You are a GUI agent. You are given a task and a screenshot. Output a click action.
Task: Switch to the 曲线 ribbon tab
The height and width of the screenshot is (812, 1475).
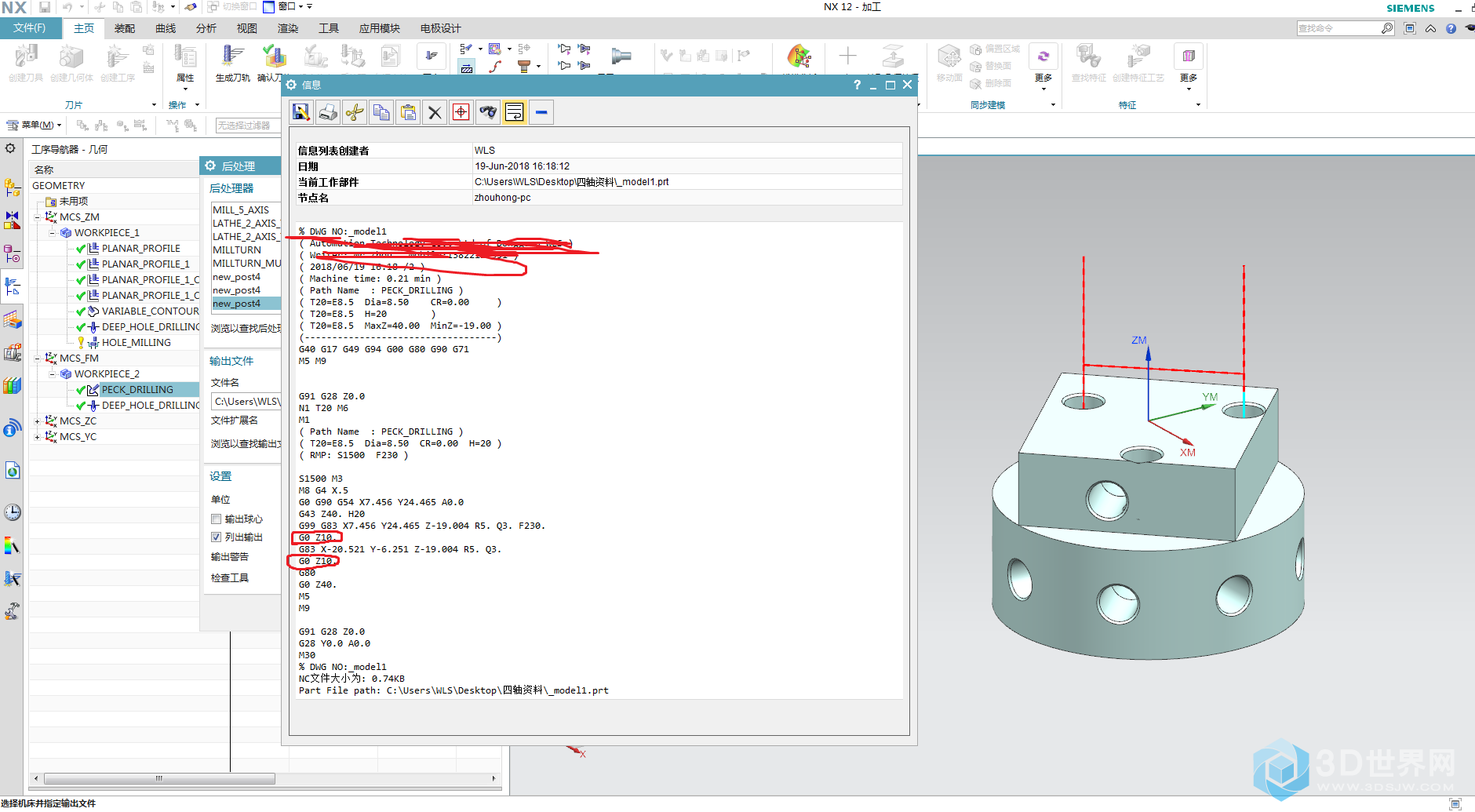click(166, 28)
